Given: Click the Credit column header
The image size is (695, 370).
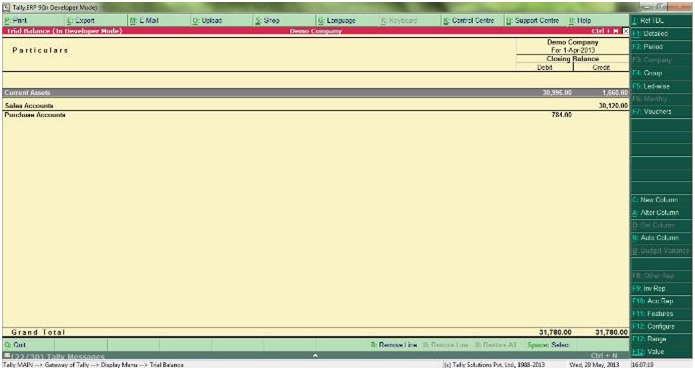Looking at the screenshot, I should point(601,68).
